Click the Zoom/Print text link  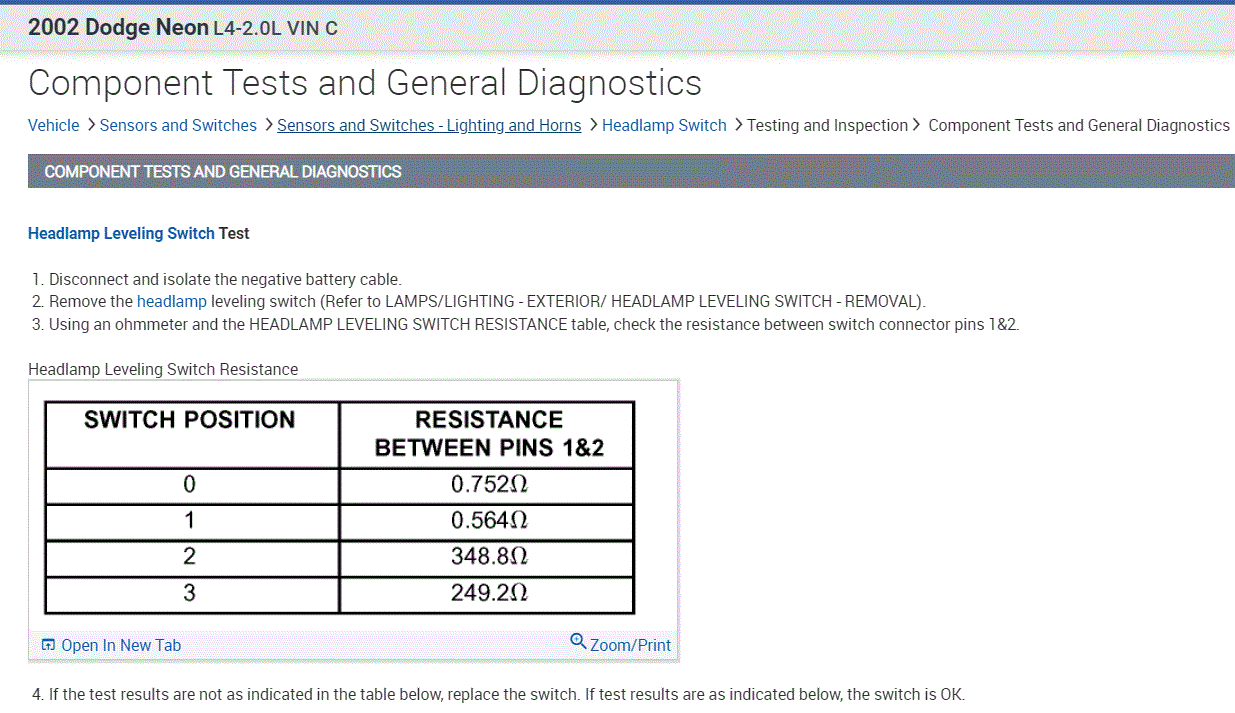point(630,645)
